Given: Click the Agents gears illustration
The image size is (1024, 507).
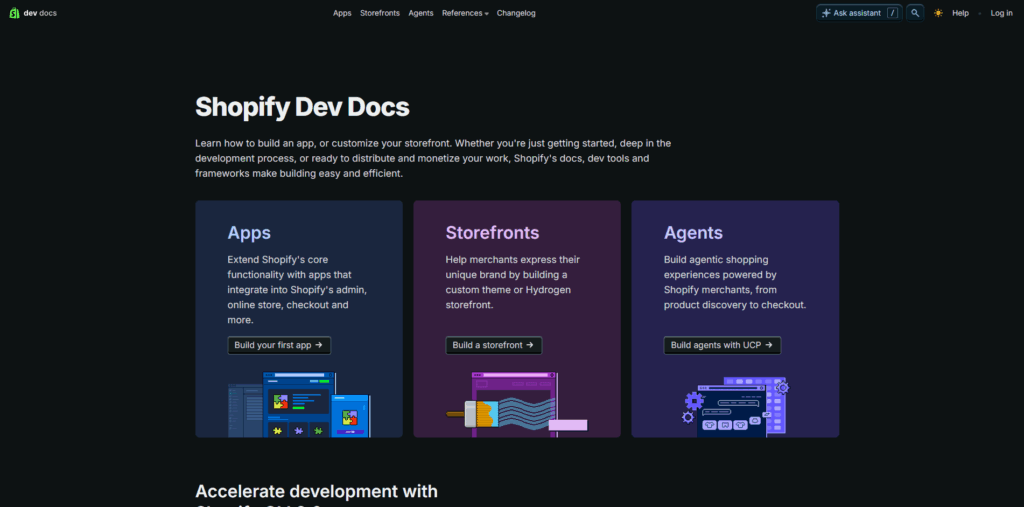Looking at the screenshot, I should pos(735,406).
